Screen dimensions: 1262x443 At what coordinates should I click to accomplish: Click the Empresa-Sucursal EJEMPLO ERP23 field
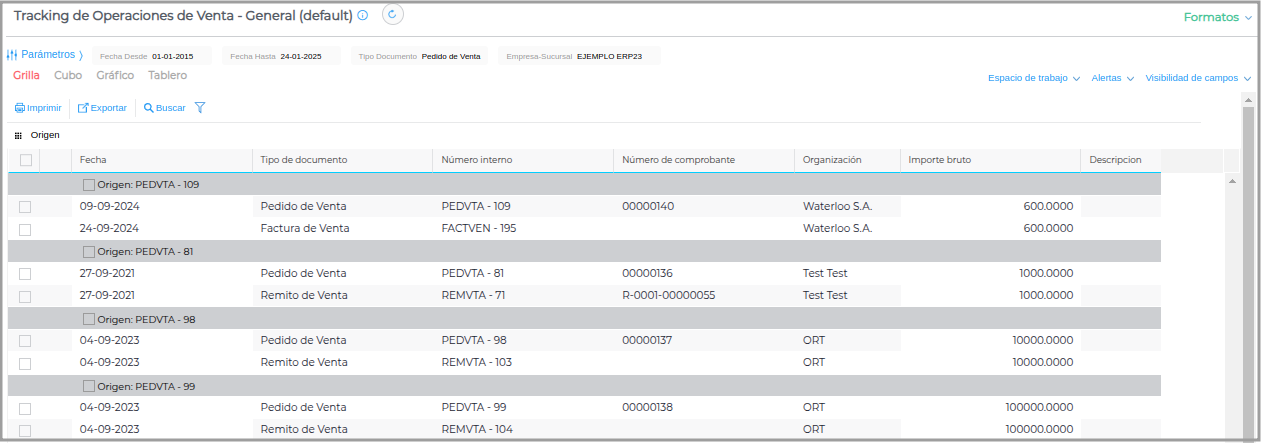[x=580, y=56]
